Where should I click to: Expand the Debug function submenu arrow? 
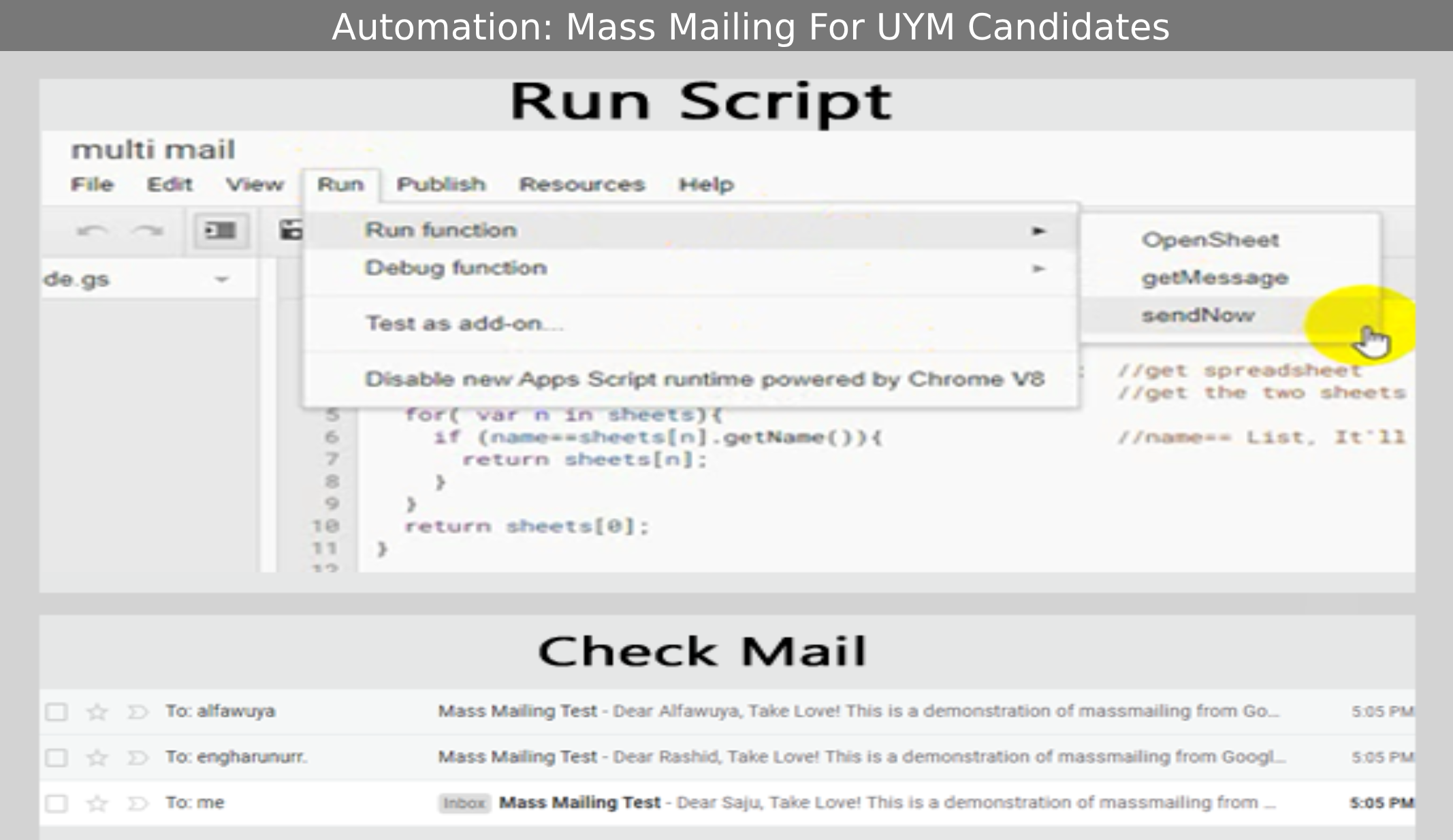pos(1038,268)
